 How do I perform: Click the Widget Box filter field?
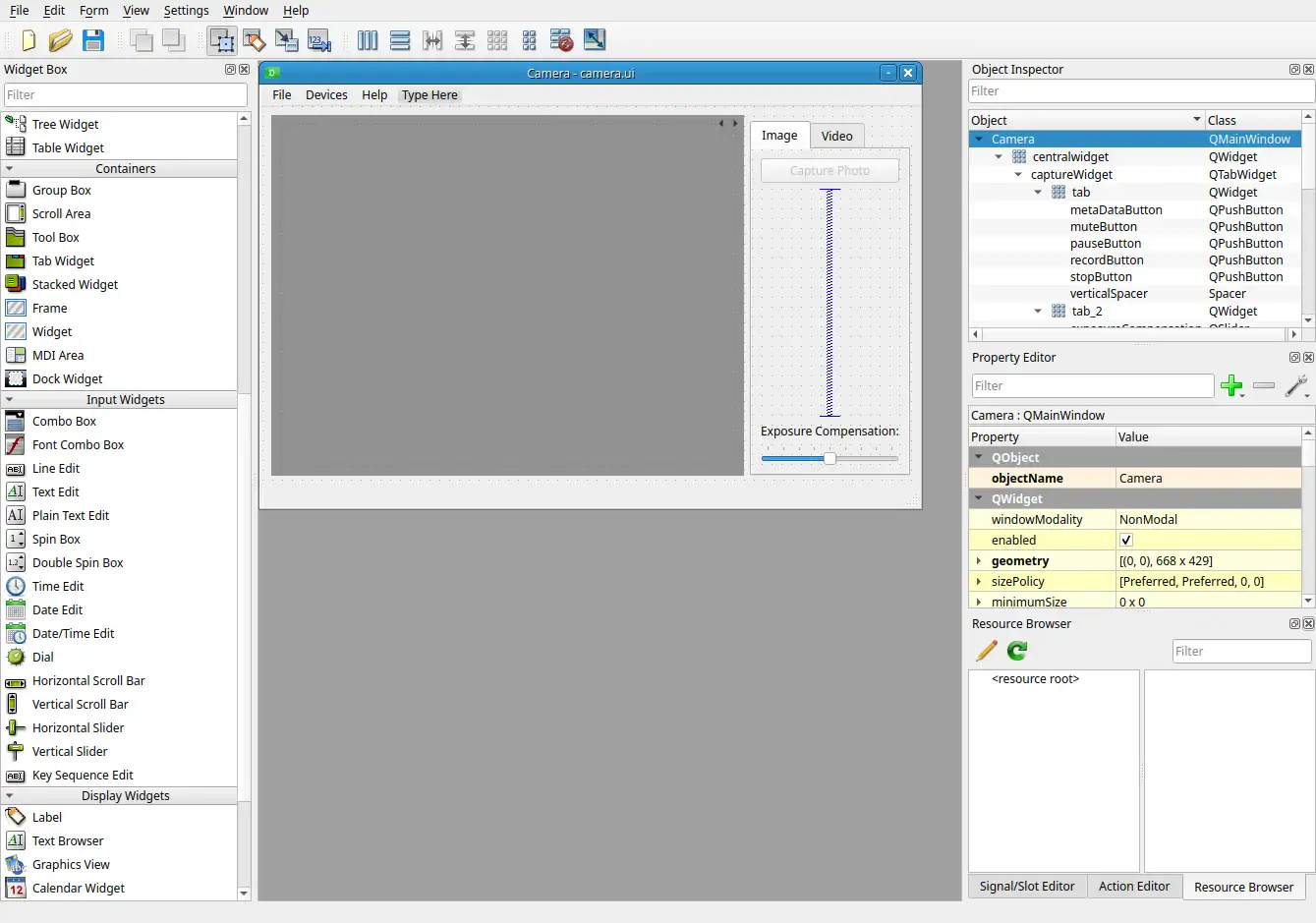[126, 95]
